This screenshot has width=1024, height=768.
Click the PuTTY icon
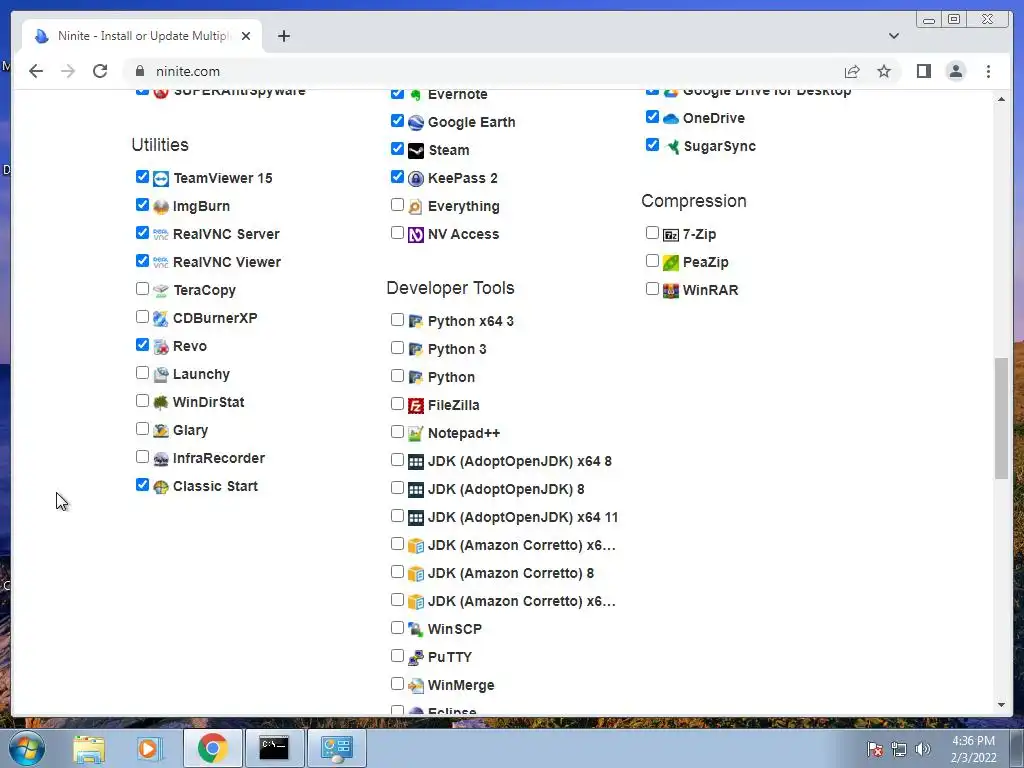coord(416,658)
